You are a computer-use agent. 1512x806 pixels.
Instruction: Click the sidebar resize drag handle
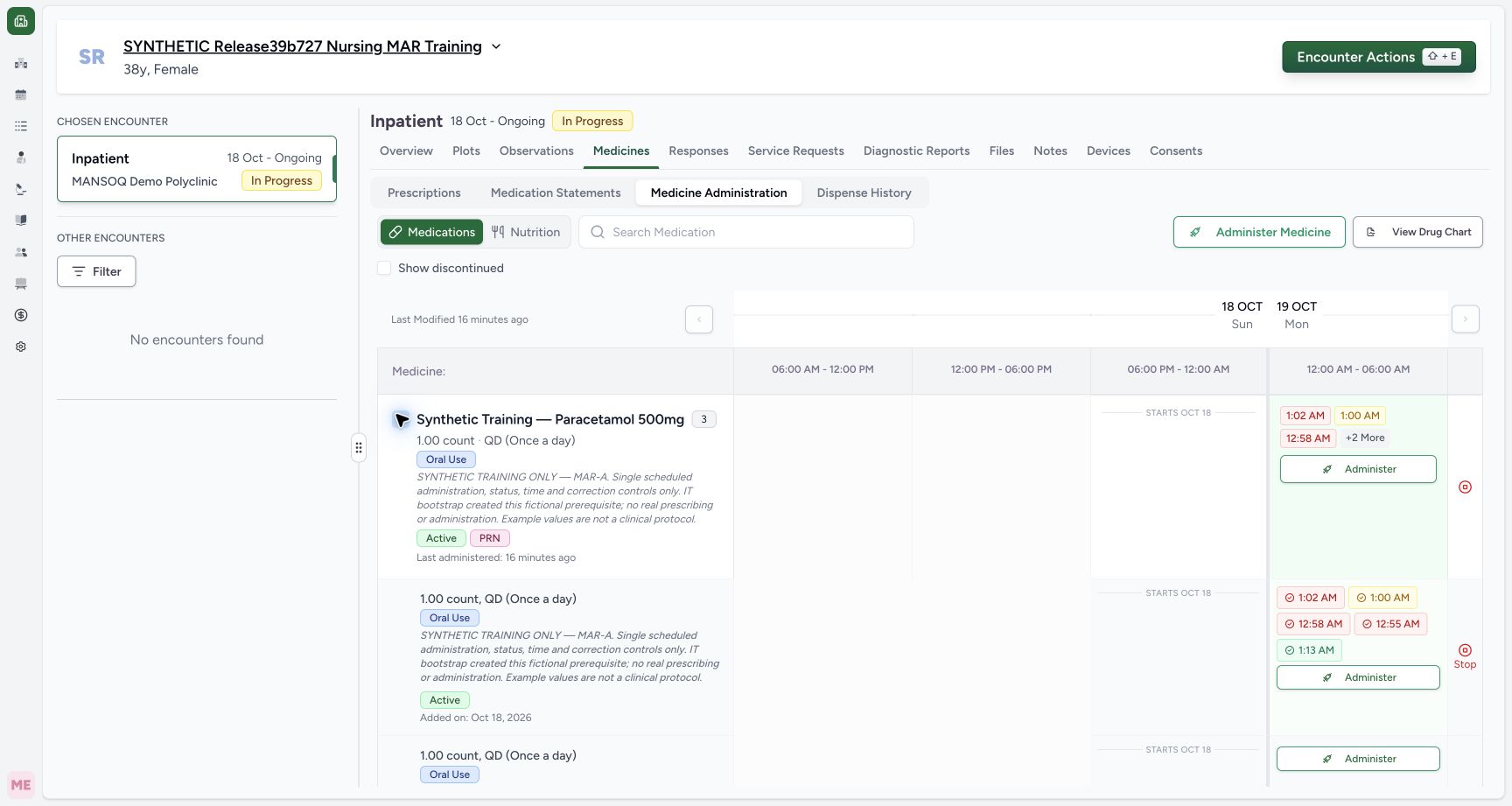(359, 447)
